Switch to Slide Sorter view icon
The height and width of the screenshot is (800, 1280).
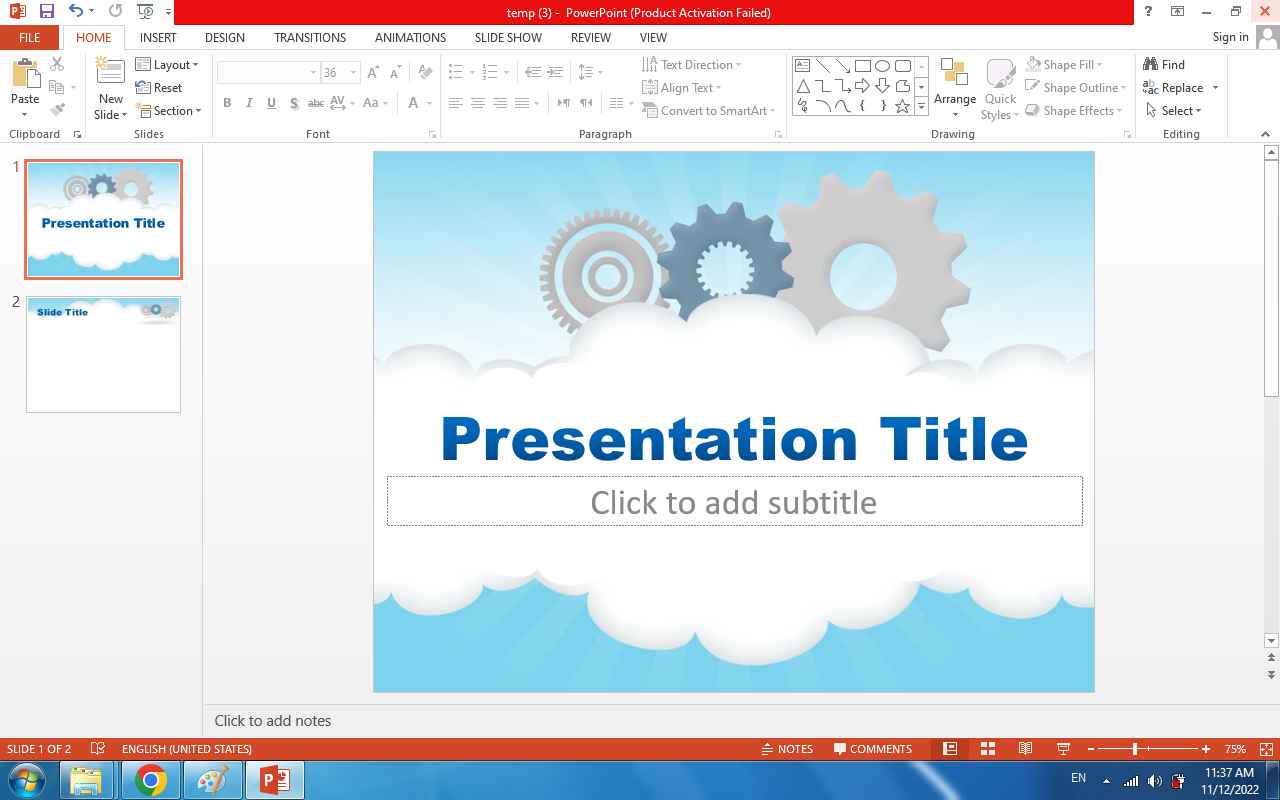[987, 749]
